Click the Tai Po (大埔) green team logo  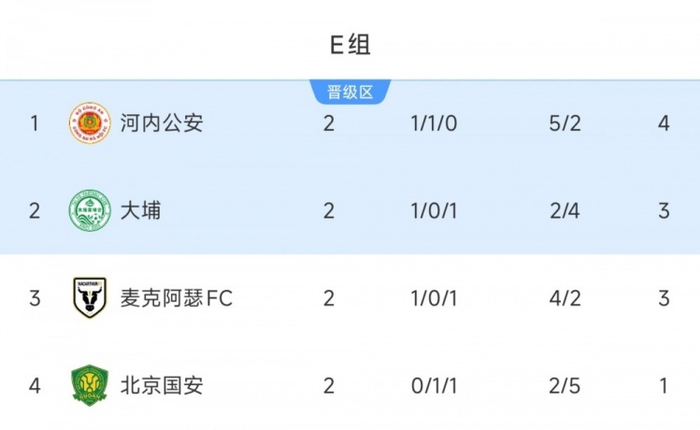tap(90, 211)
